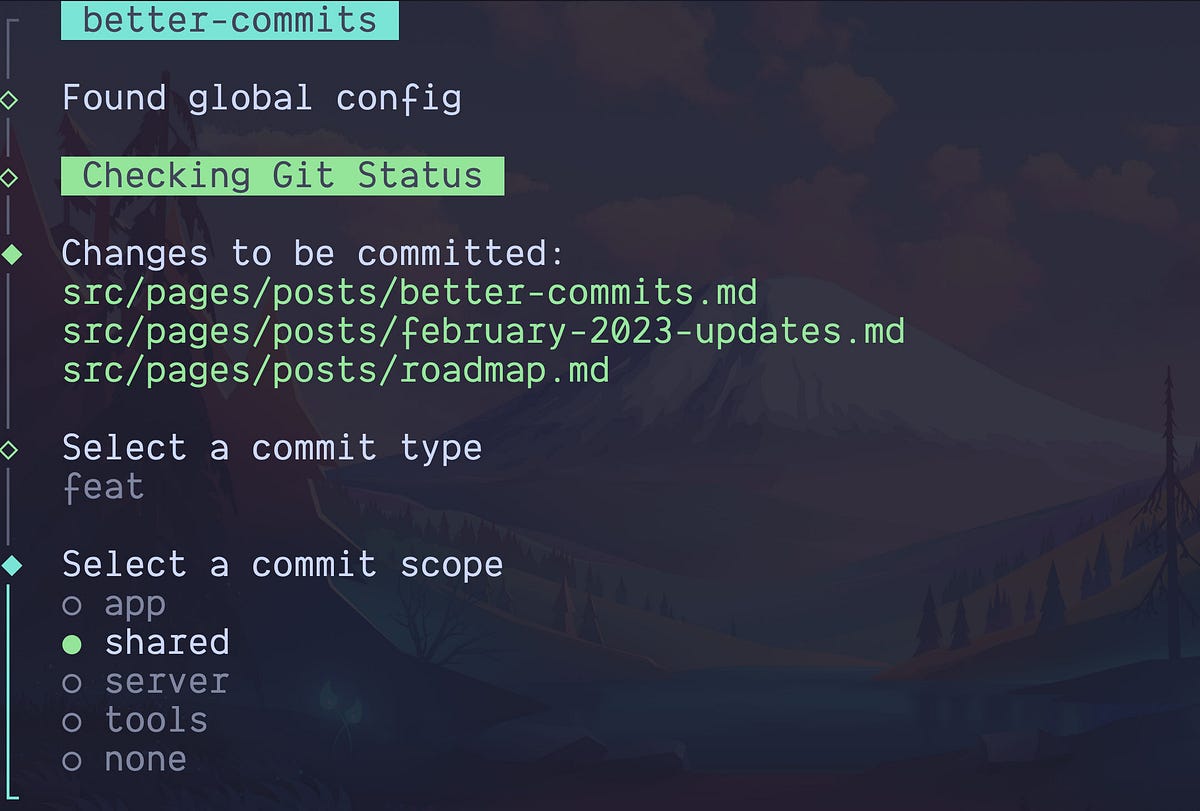The width and height of the screenshot is (1200, 811).
Task: Click the diamond marker beside Found global config
Action: pyautogui.click(x=10, y=99)
